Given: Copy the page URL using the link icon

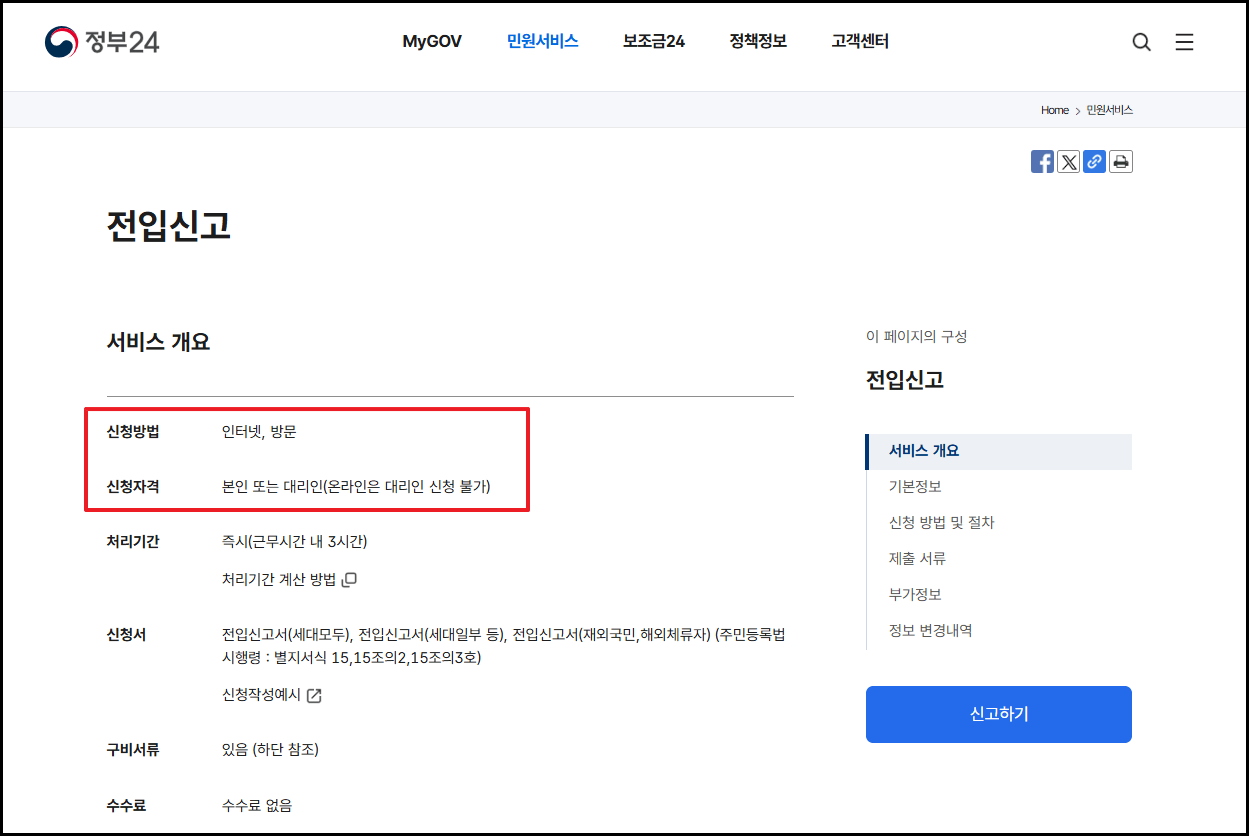Looking at the screenshot, I should [1094, 161].
